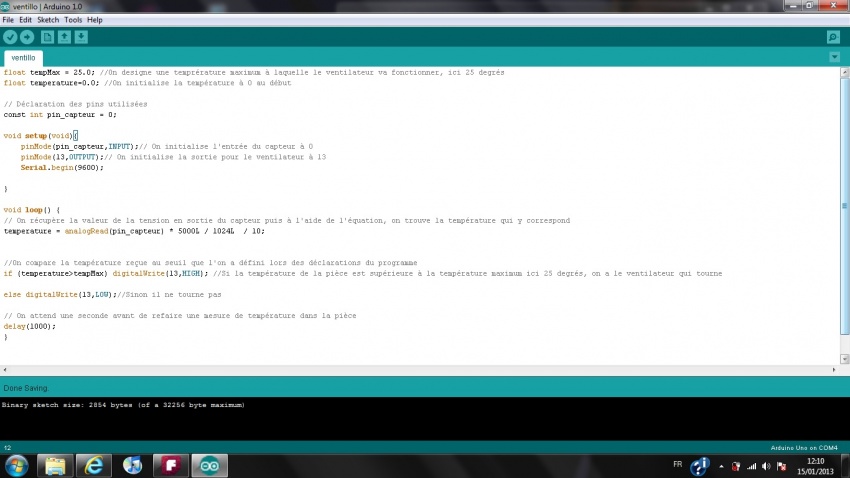Open Windows Explorer from the taskbar

(x=55, y=466)
